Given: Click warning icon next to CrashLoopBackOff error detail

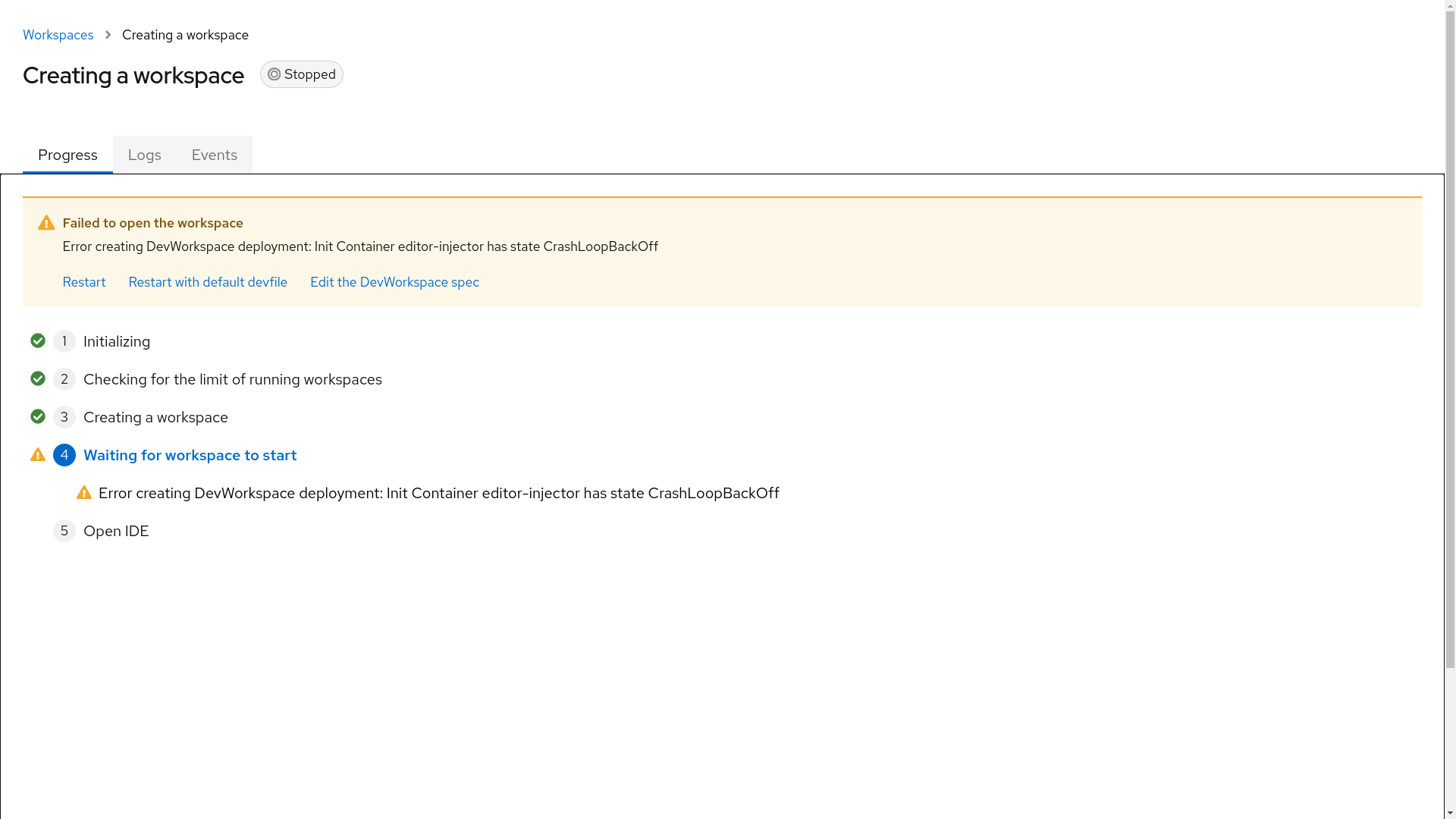Looking at the screenshot, I should pos(84,493).
